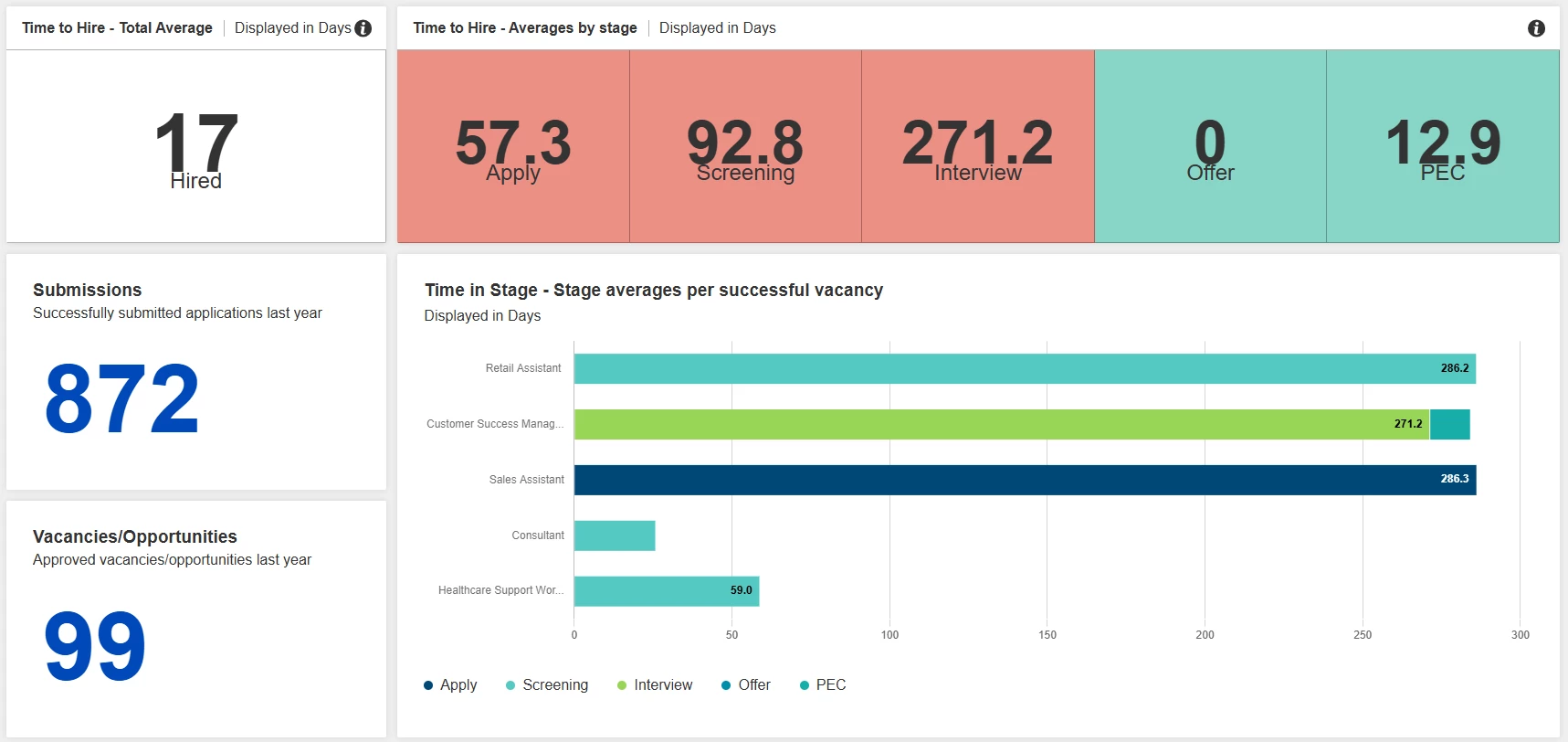Click the dark blue Sales Assistant bar
This screenshot has width=1568, height=742.
click(x=1005, y=480)
